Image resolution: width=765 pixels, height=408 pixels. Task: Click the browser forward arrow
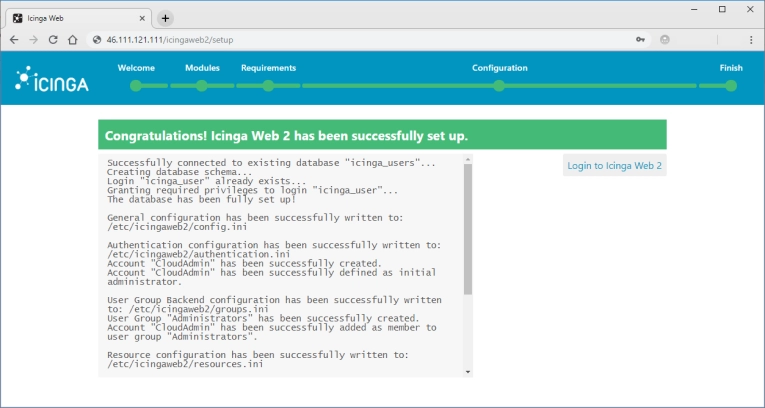coord(34,40)
